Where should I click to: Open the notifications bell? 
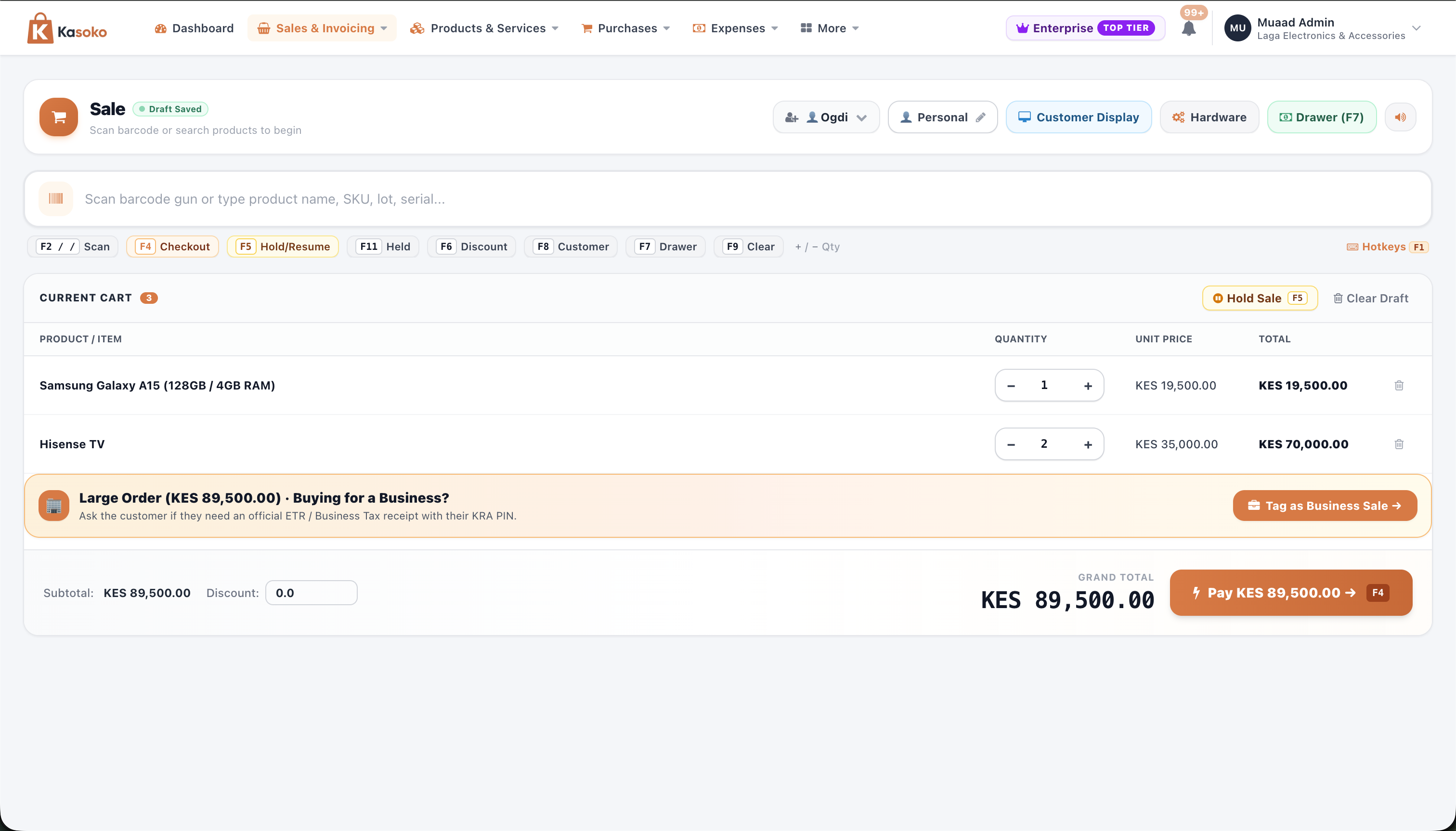[1188, 28]
